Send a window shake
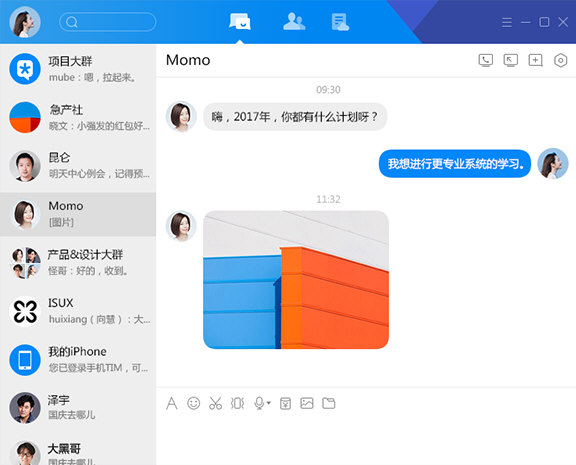 [x=237, y=403]
